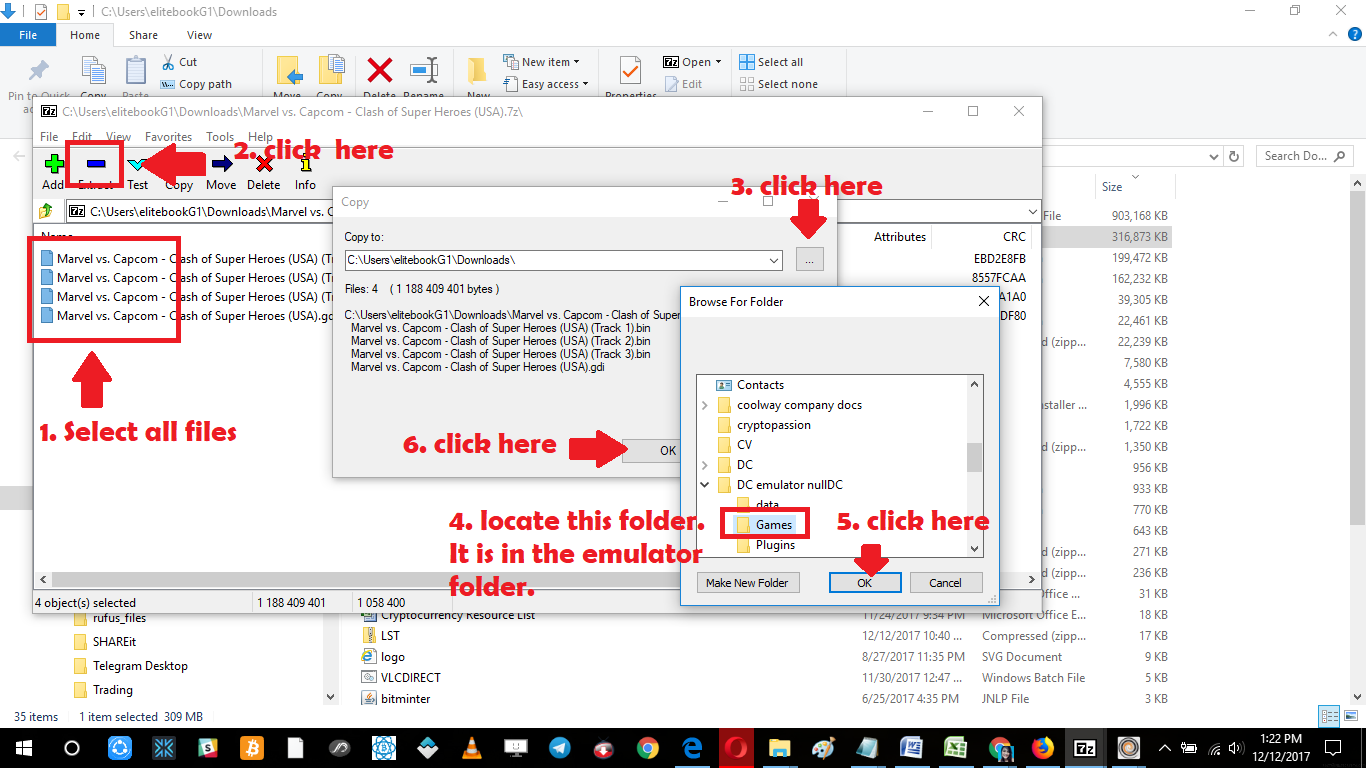
Task: Click the browse '...' button
Action: [810, 260]
